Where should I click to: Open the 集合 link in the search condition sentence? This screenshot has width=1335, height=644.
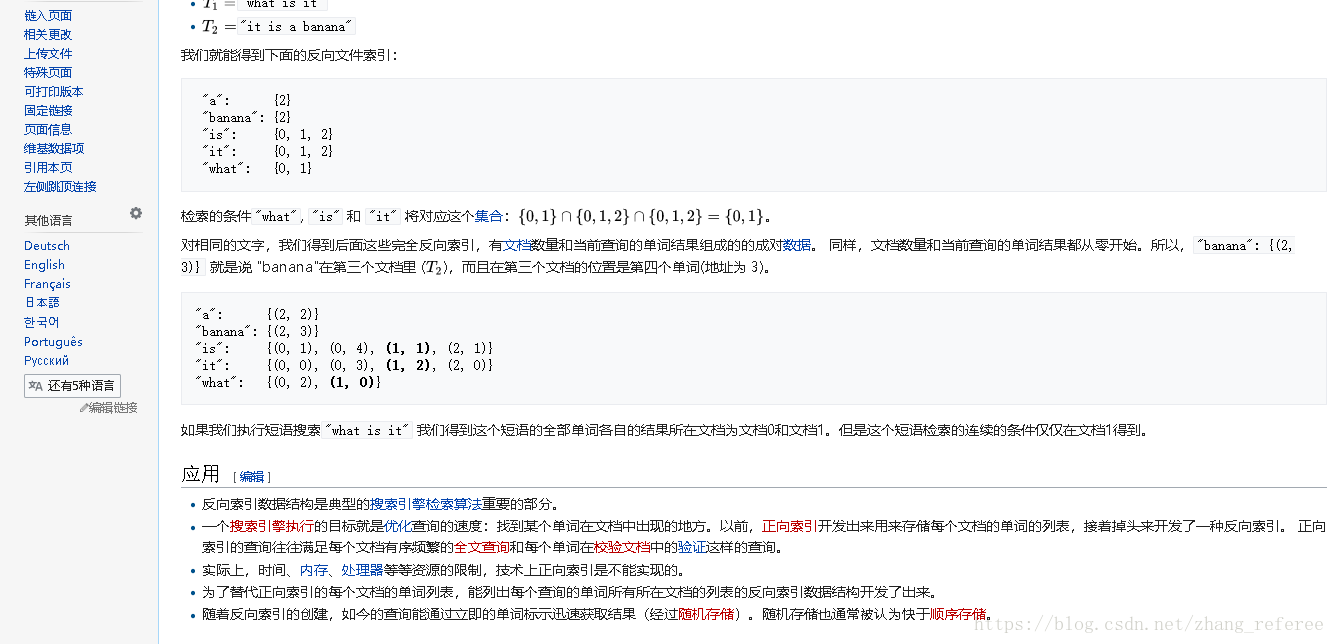pyautogui.click(x=489, y=216)
